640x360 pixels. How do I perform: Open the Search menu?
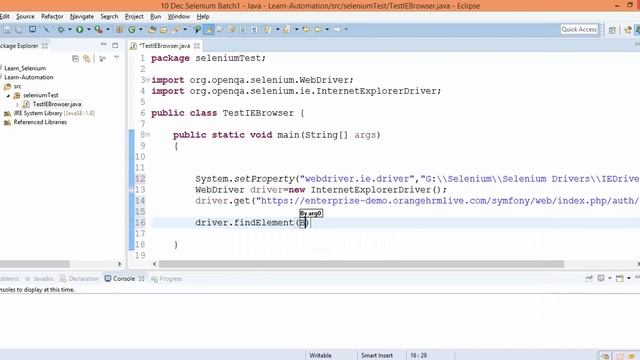pos(109,16)
